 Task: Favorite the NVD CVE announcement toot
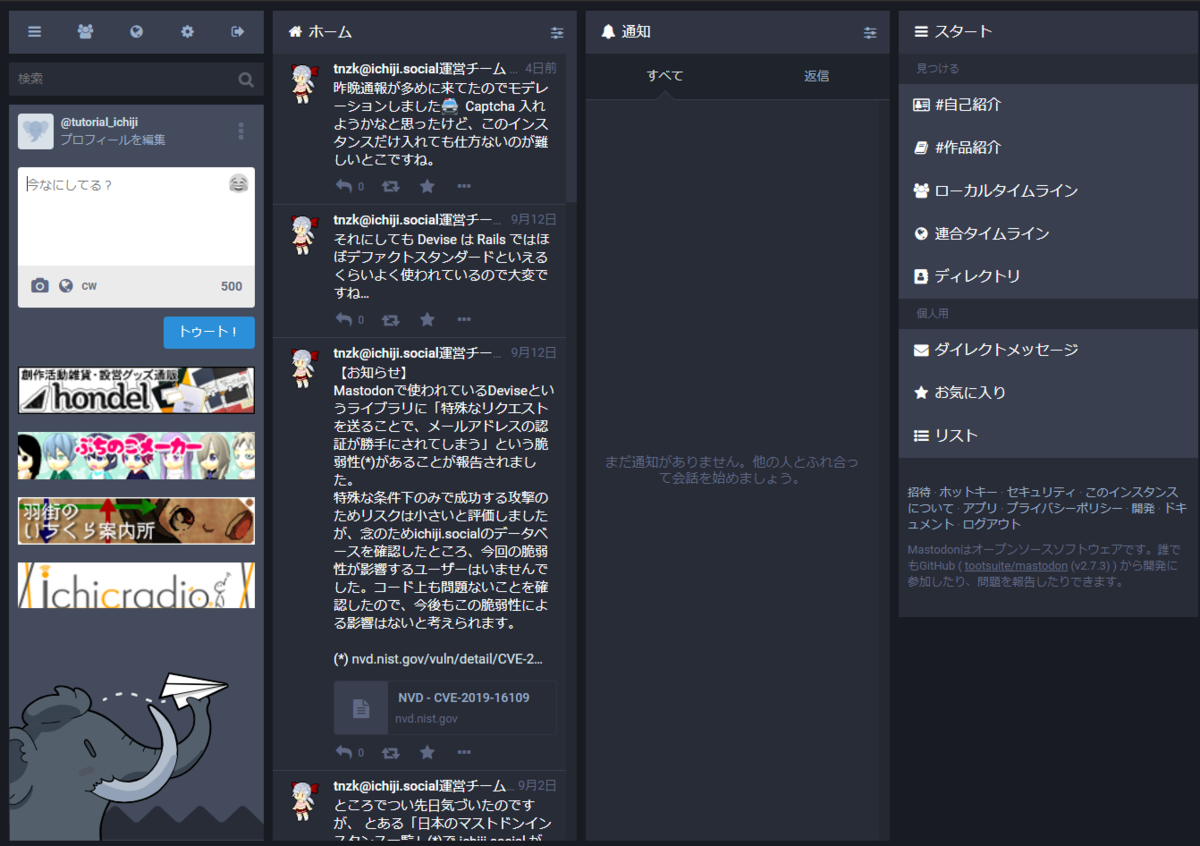point(427,751)
